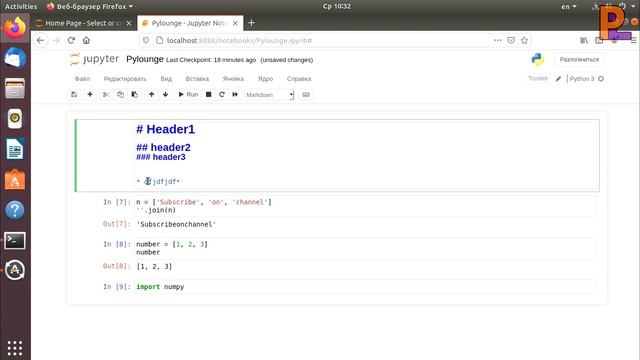This screenshot has width=640, height=360.
Task: Click the clock showing Ср 10:32
Action: [x=336, y=6]
